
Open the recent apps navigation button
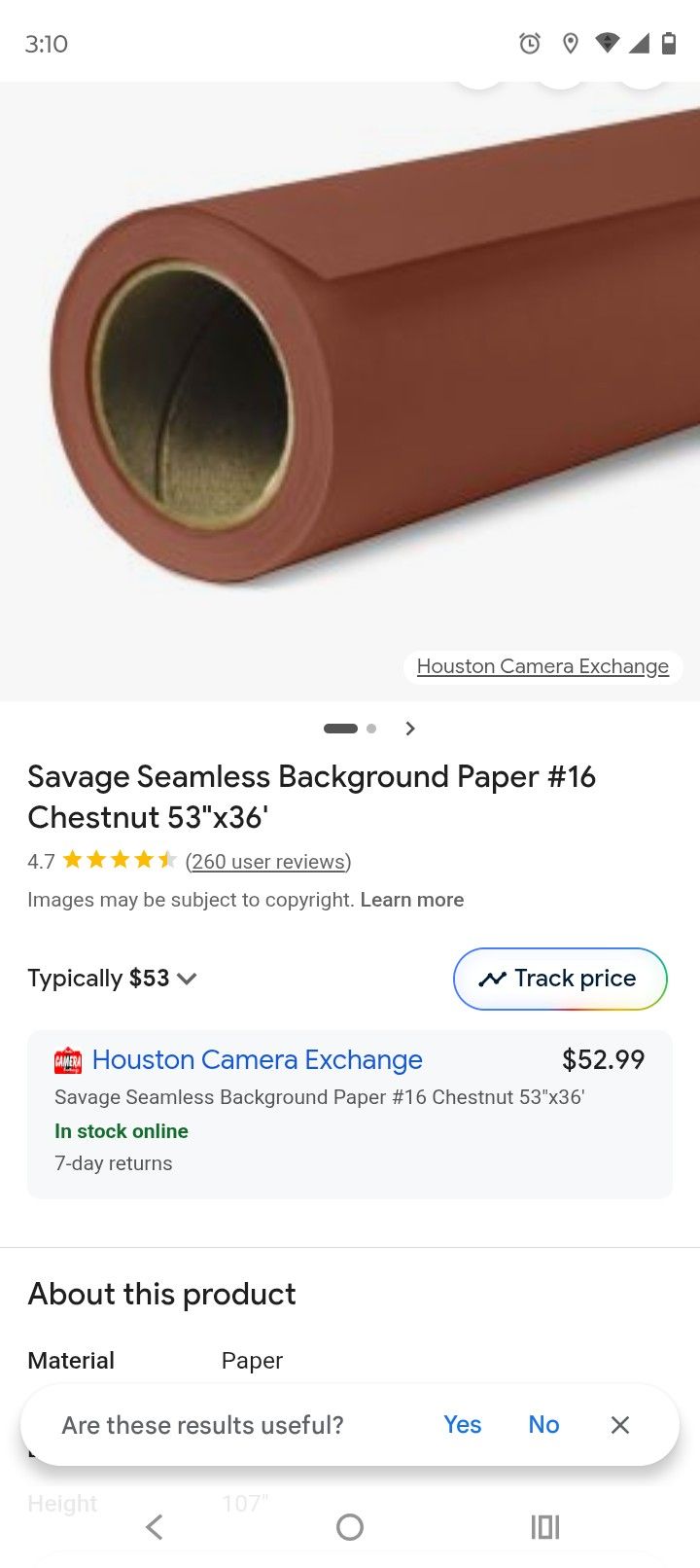(x=545, y=1527)
